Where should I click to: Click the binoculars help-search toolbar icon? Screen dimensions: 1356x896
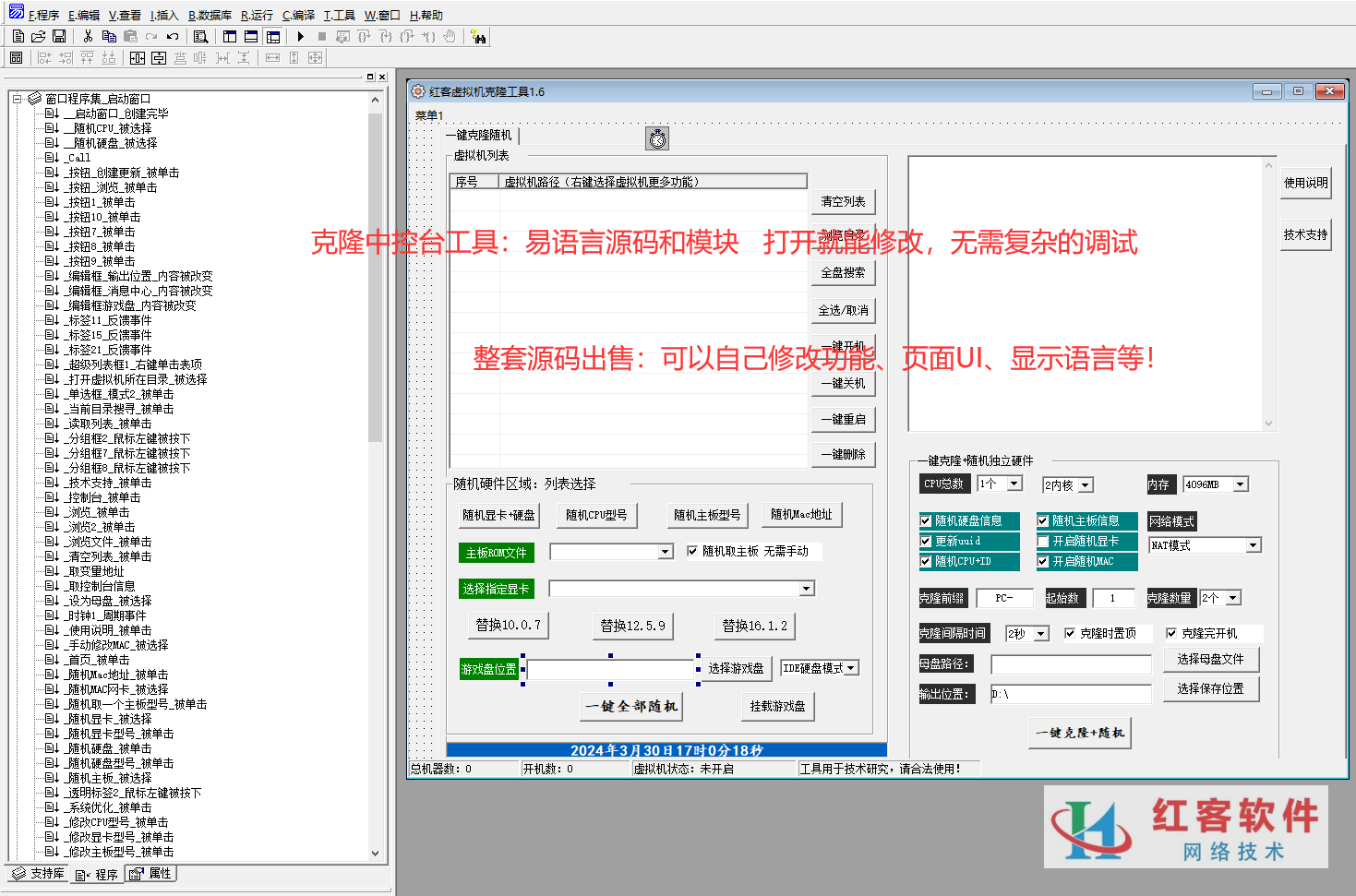click(x=478, y=37)
